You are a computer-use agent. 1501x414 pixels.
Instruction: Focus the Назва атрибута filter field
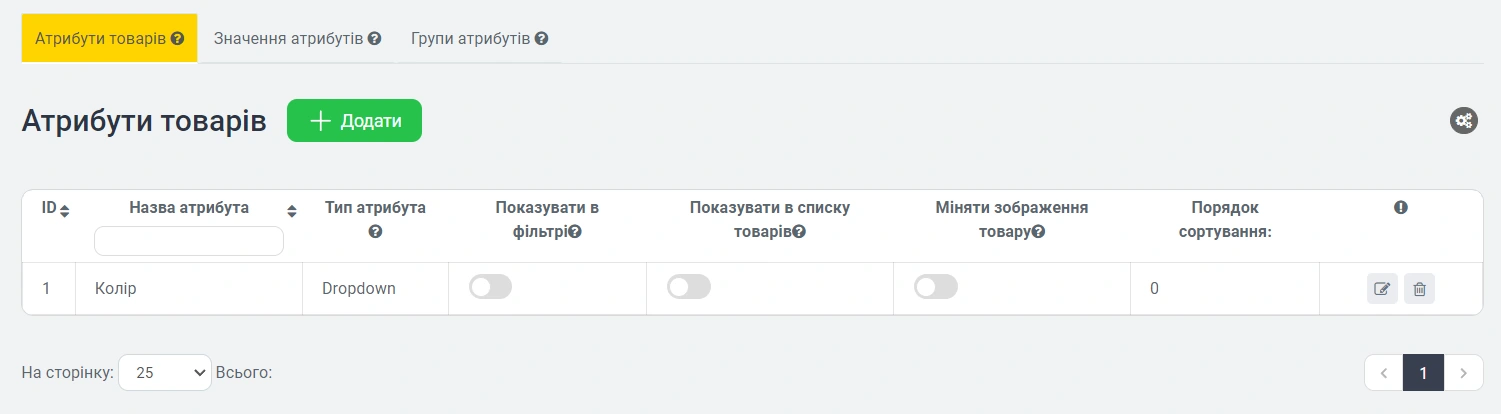[x=189, y=241]
